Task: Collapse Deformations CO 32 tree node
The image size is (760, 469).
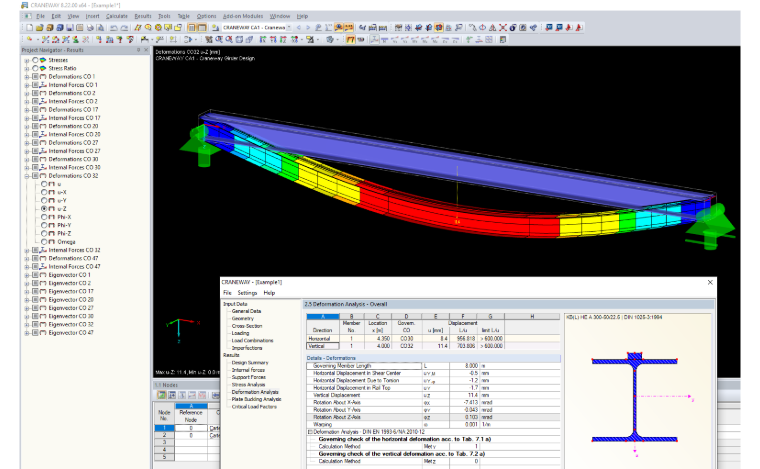Action: (x=27, y=176)
